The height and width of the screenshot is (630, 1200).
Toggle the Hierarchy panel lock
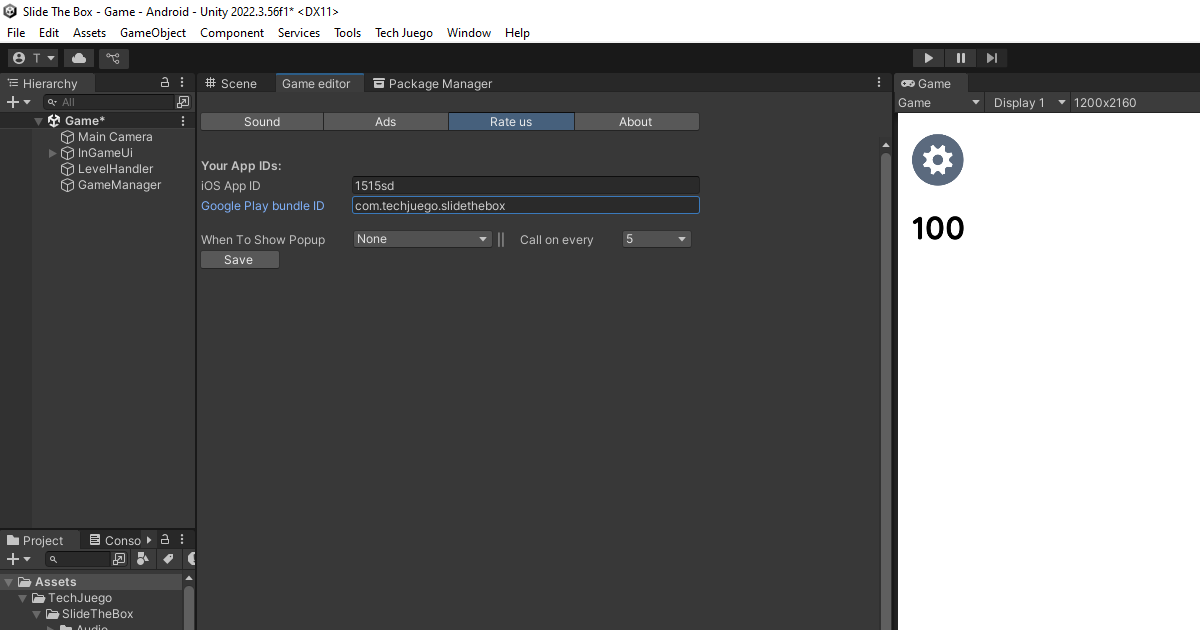[165, 83]
